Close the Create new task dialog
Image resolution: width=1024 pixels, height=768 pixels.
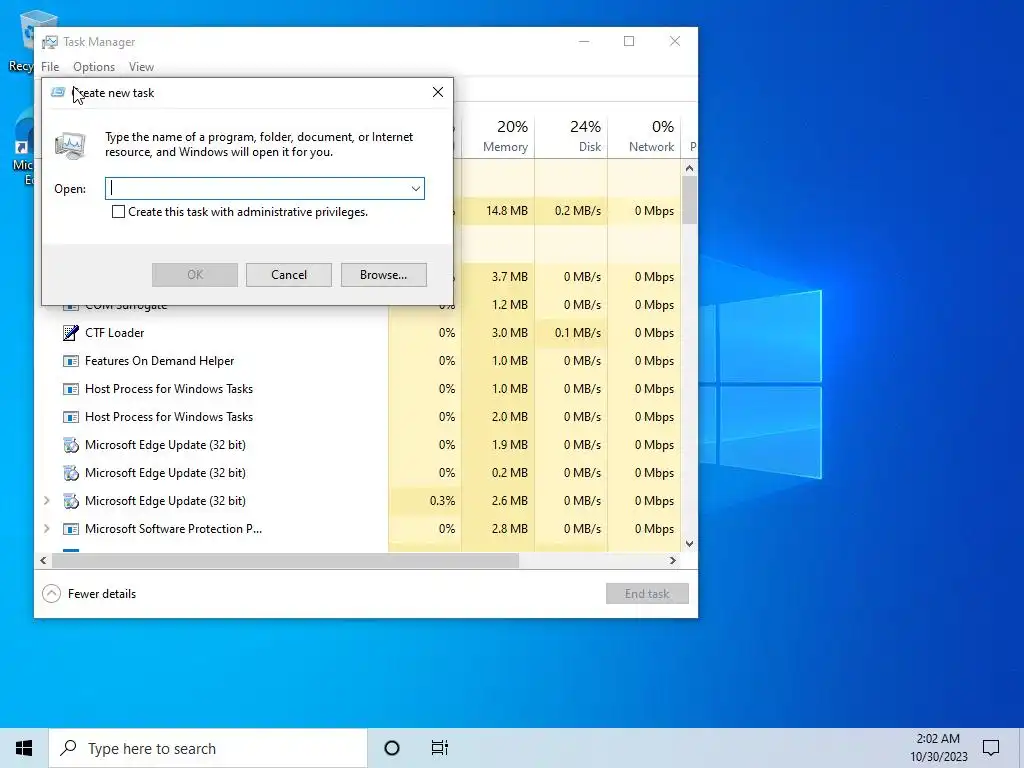[x=438, y=92]
